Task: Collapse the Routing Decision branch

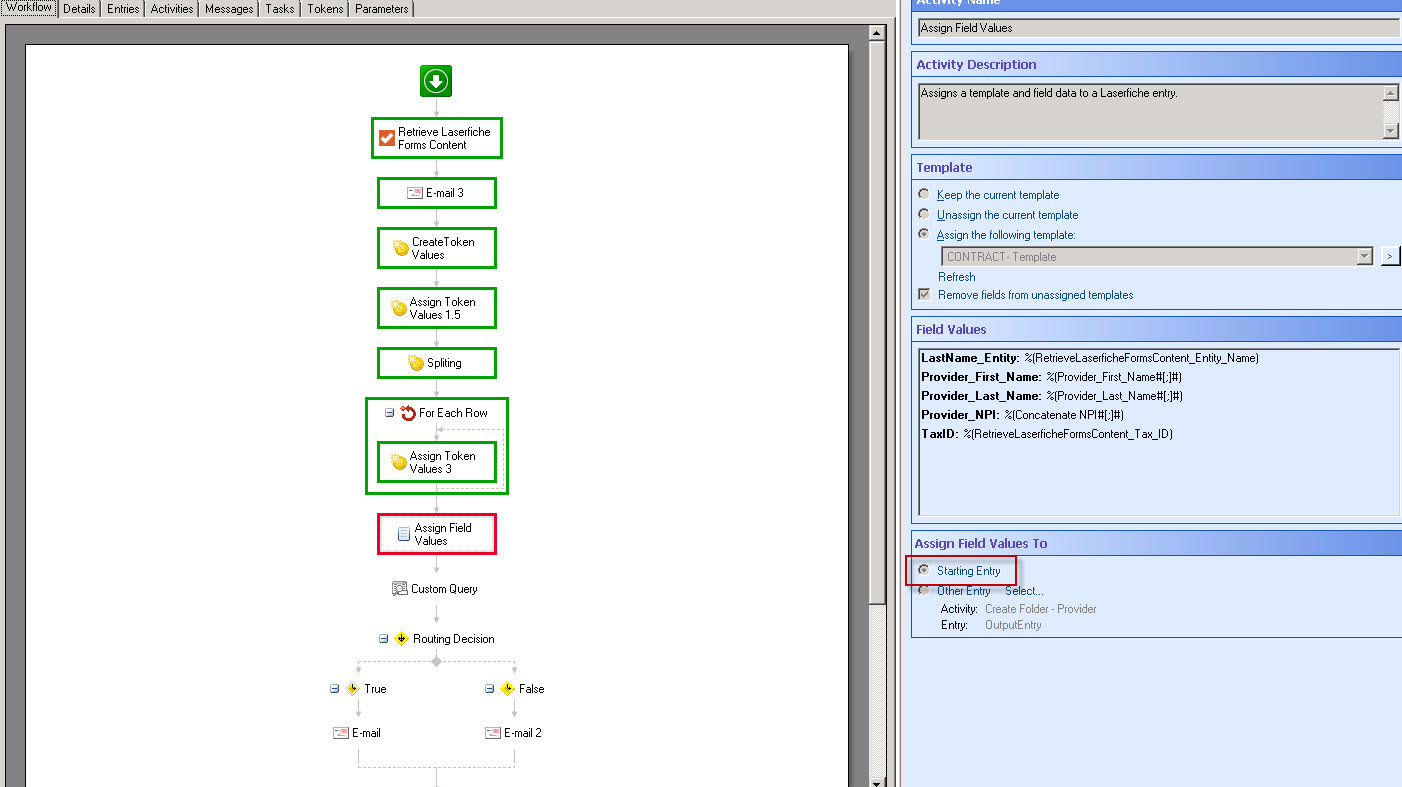Action: tap(384, 639)
